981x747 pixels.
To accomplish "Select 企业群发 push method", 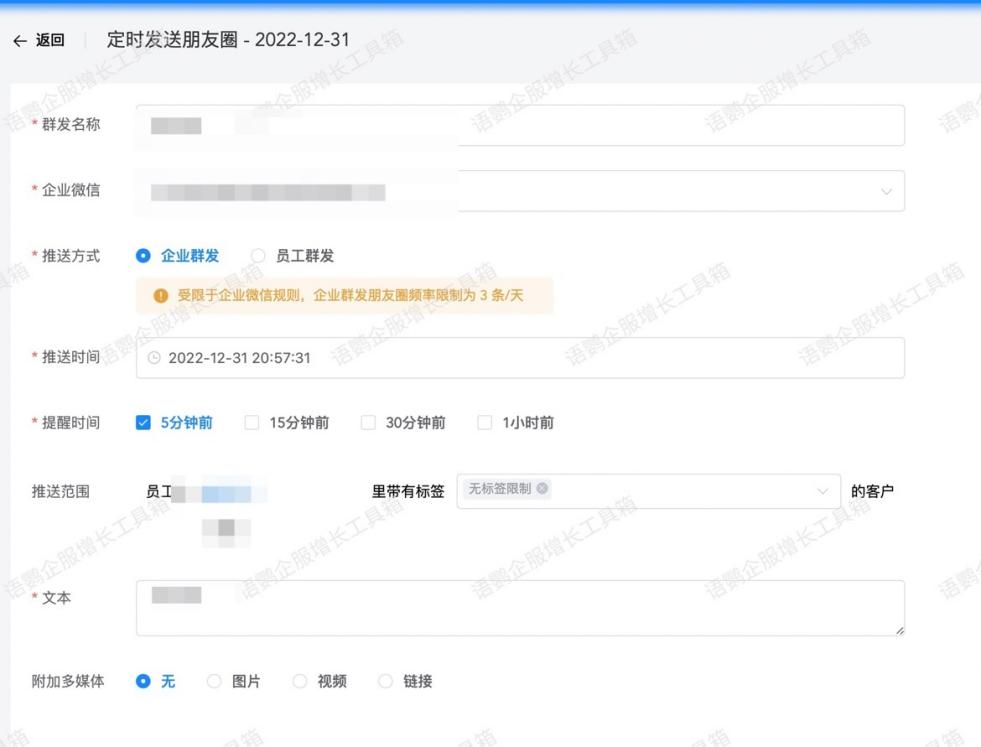I will pyautogui.click(x=143, y=256).
